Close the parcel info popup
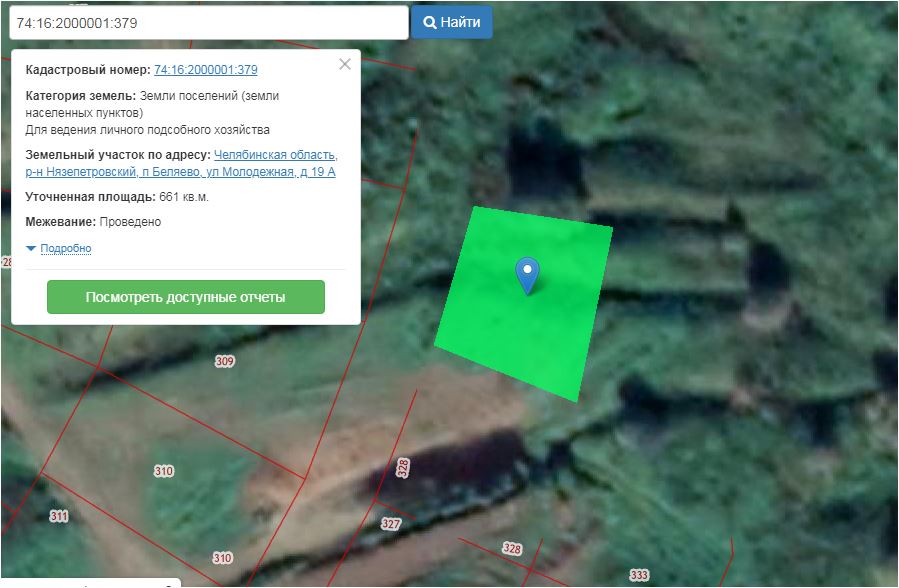Screen dimensions: 899x588 (345, 64)
